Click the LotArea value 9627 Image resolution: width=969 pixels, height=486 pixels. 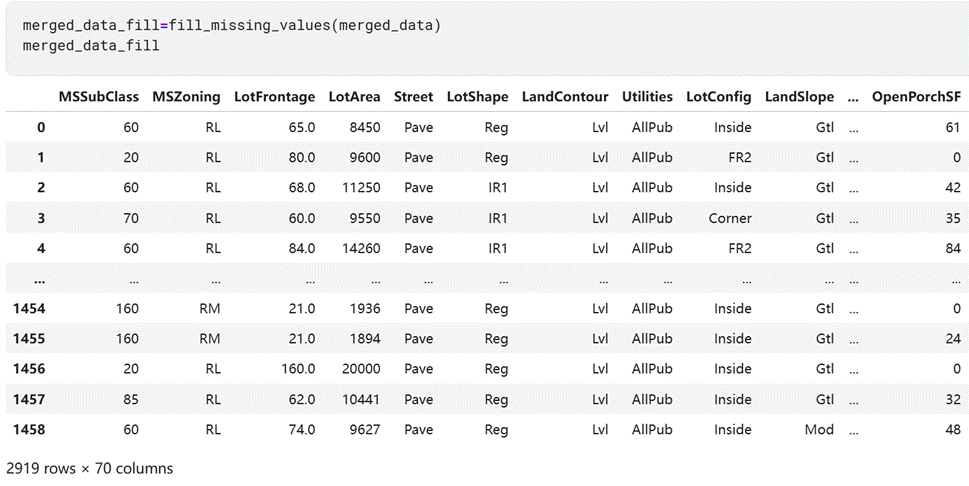[x=364, y=430]
